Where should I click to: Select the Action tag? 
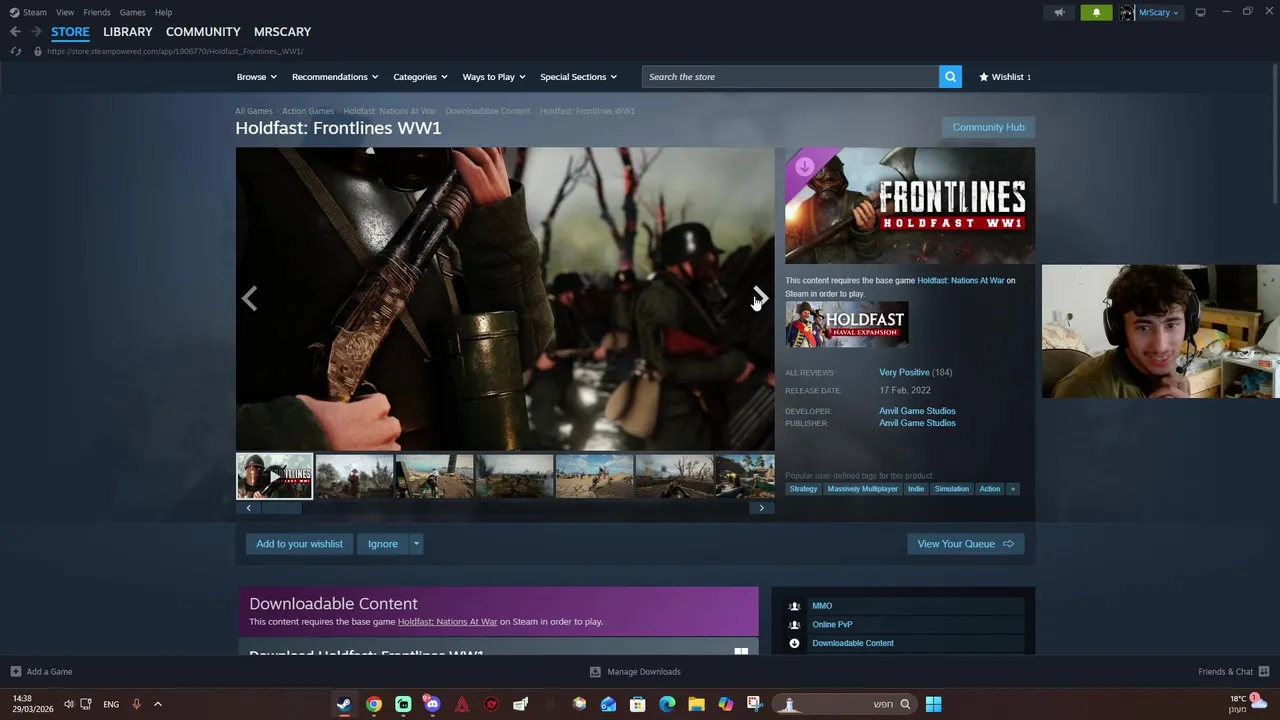(x=989, y=489)
